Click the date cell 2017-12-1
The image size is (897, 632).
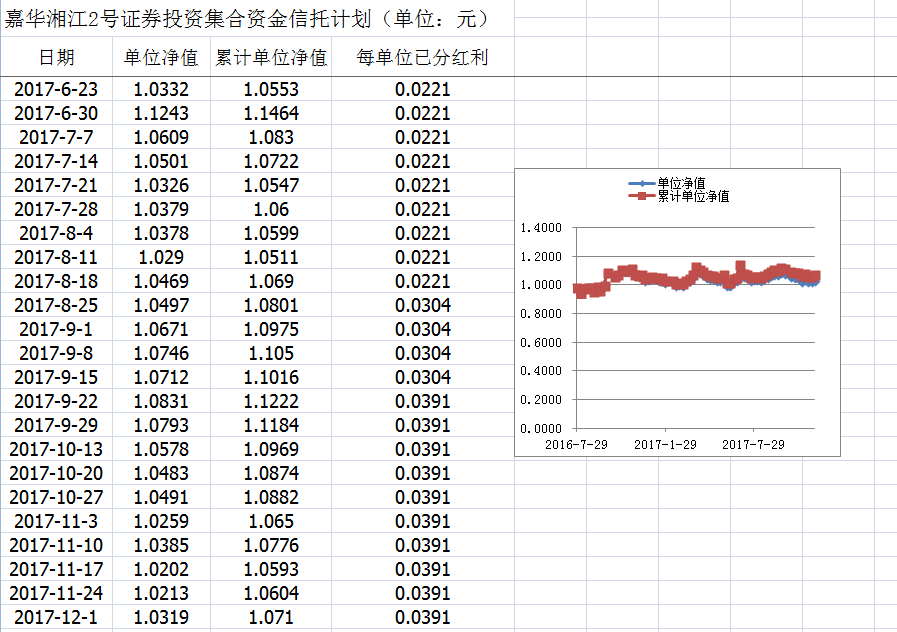[x=56, y=617]
